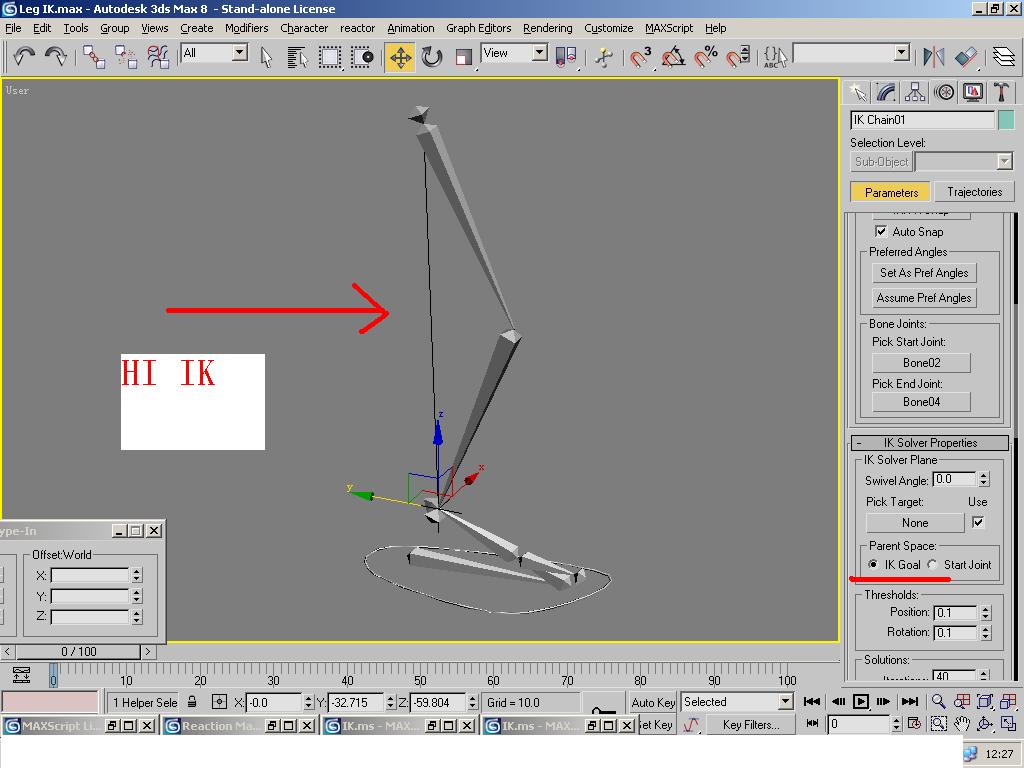Click the Bone02 start joint button
Viewport: 1024px width, 768px height.
tap(921, 362)
